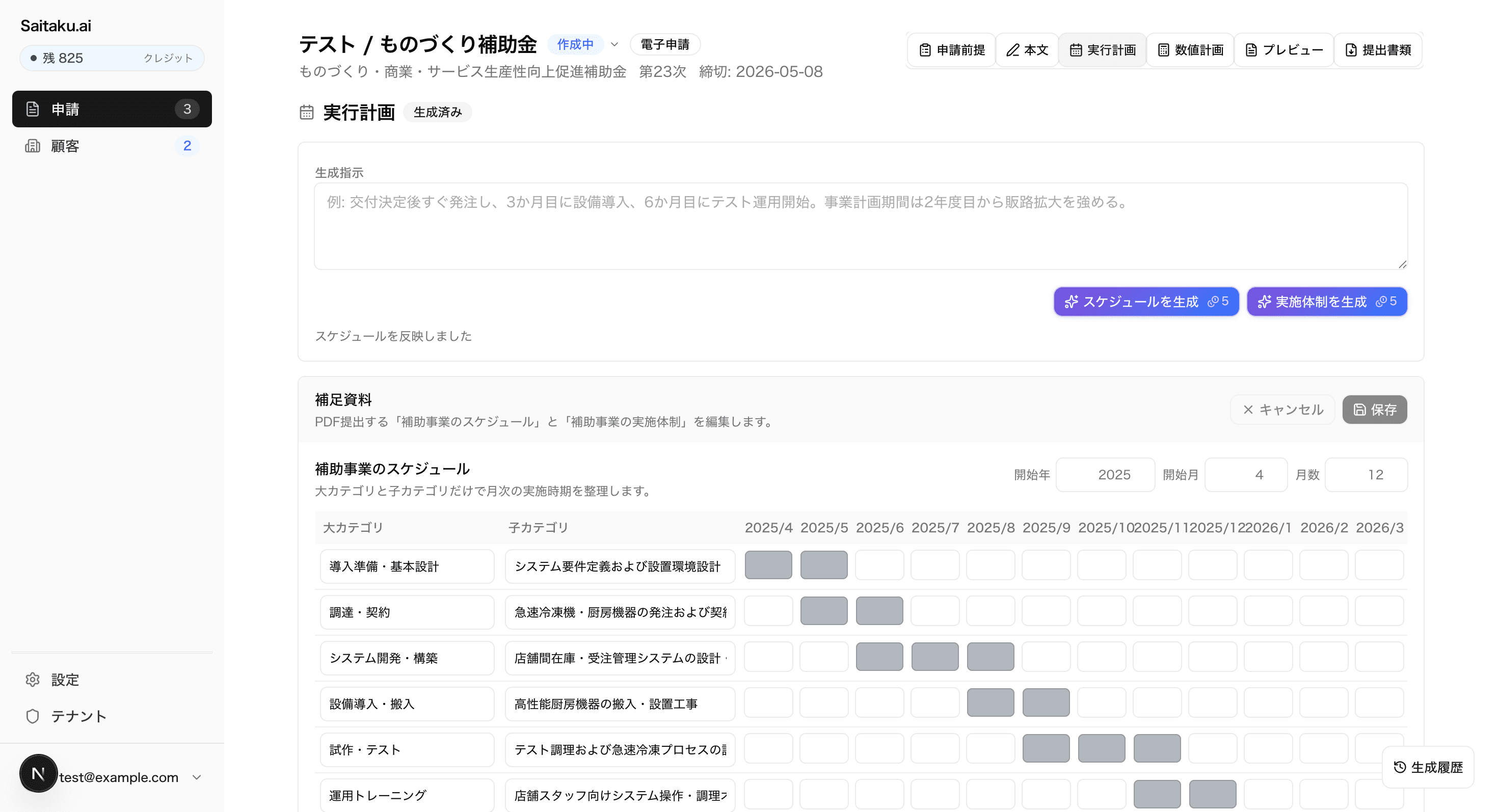Toggle 2025/12 cell for 運用トレーニング row

coord(1213,794)
